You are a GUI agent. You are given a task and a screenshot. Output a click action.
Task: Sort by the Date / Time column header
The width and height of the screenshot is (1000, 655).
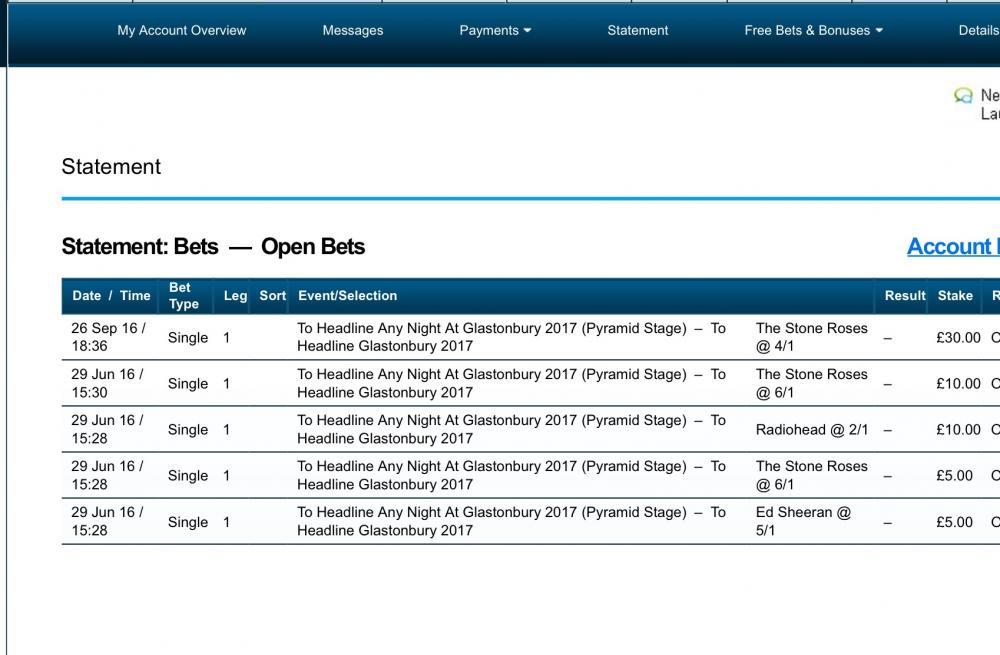point(111,296)
